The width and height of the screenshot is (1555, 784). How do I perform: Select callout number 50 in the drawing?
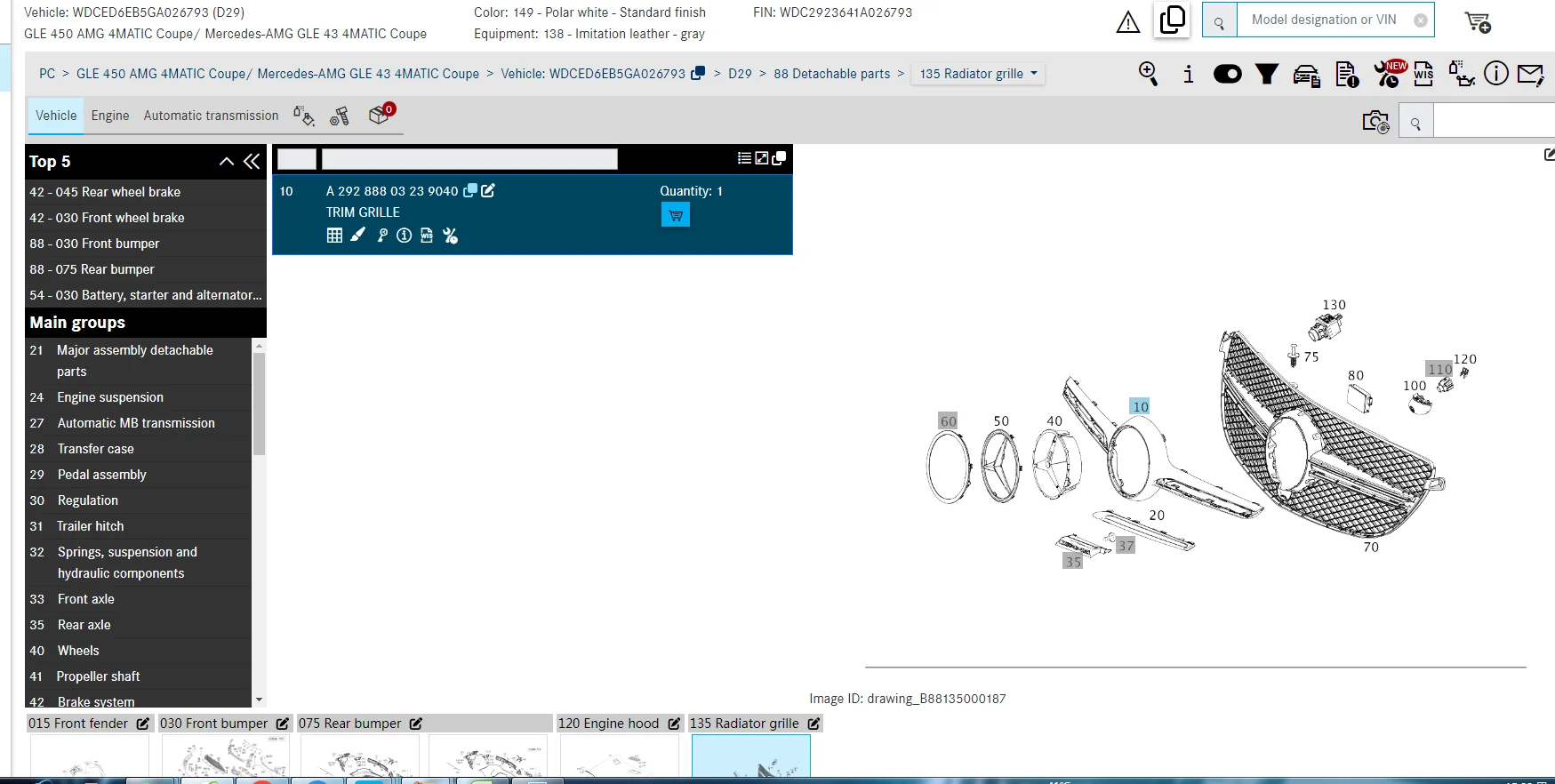point(1001,421)
